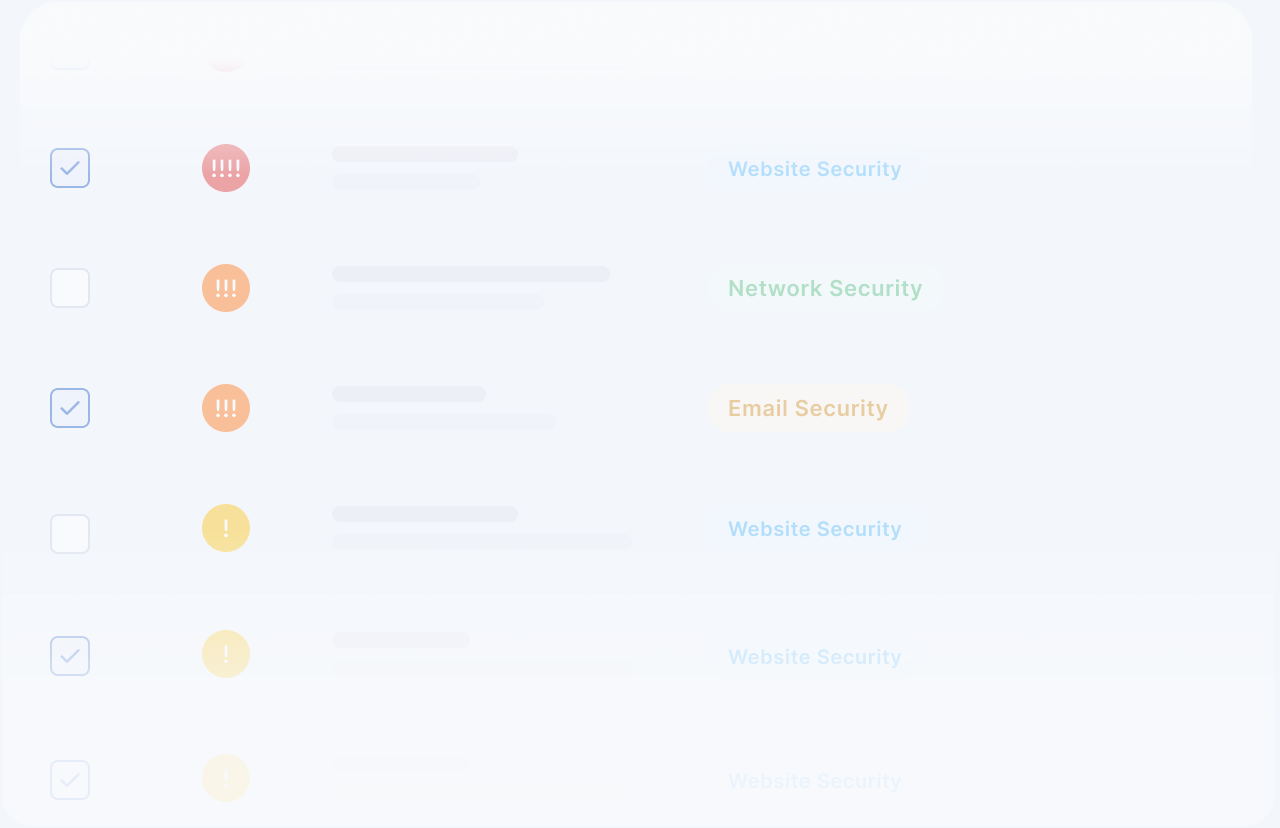Click the yellow severity icon in bottom-most faded row
The height and width of the screenshot is (828, 1280).
pyautogui.click(x=226, y=778)
